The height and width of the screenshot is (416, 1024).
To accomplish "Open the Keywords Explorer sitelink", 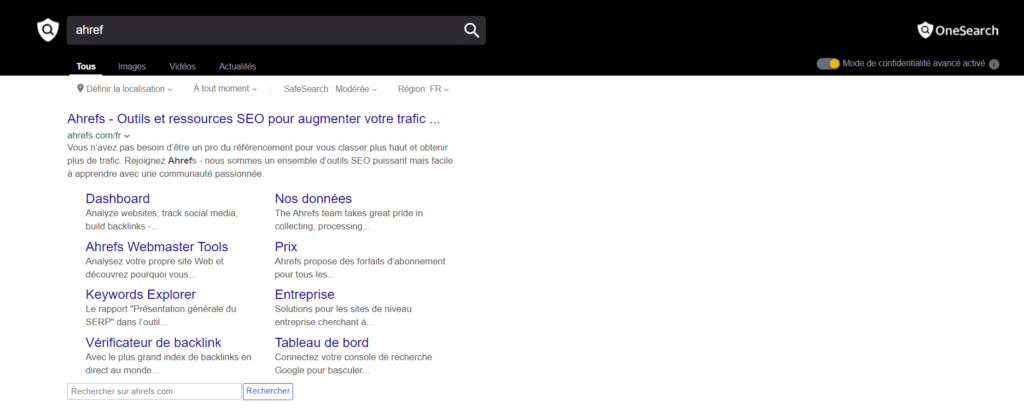I will tap(140, 294).
